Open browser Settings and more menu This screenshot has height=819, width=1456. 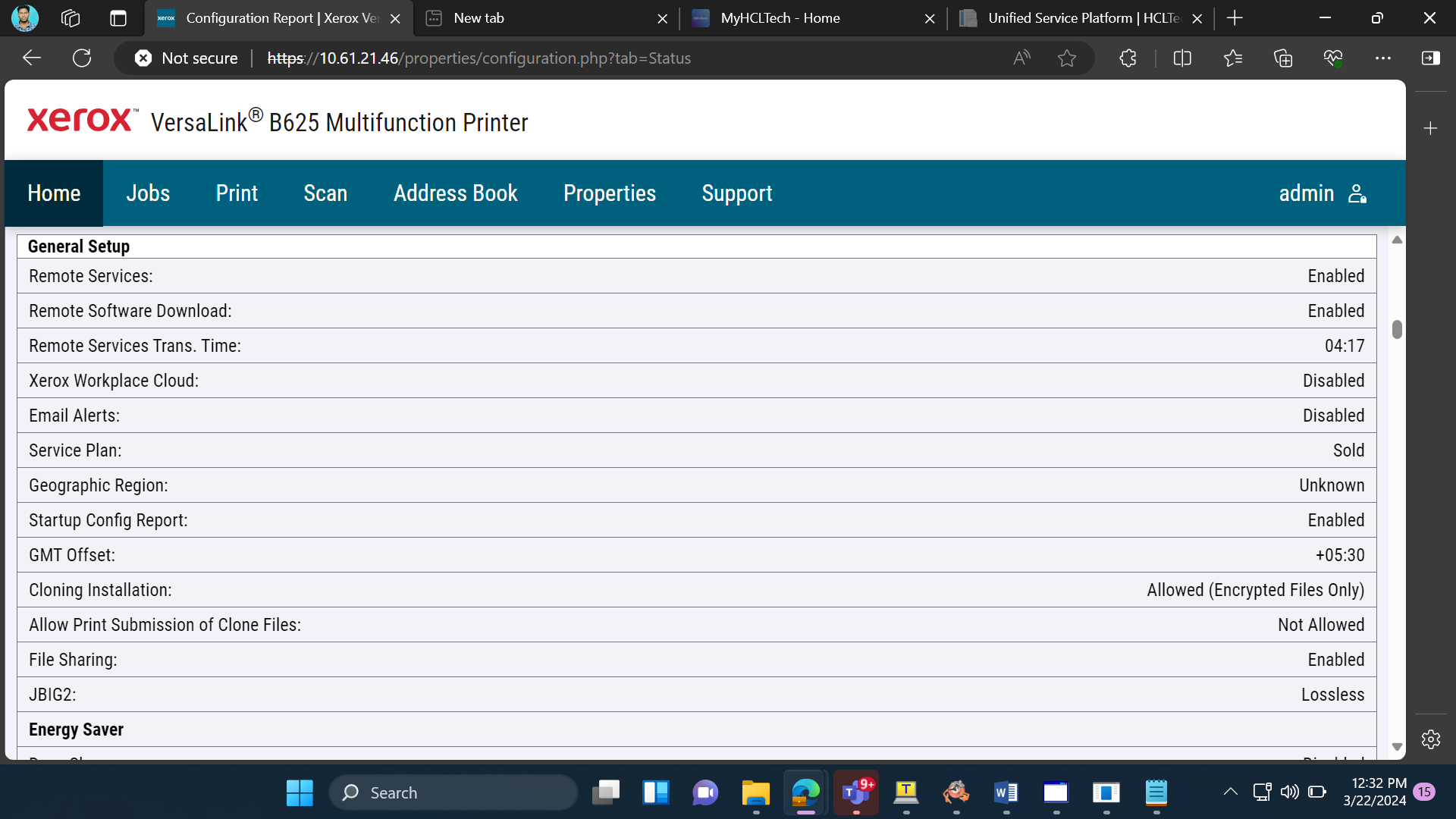tap(1383, 58)
